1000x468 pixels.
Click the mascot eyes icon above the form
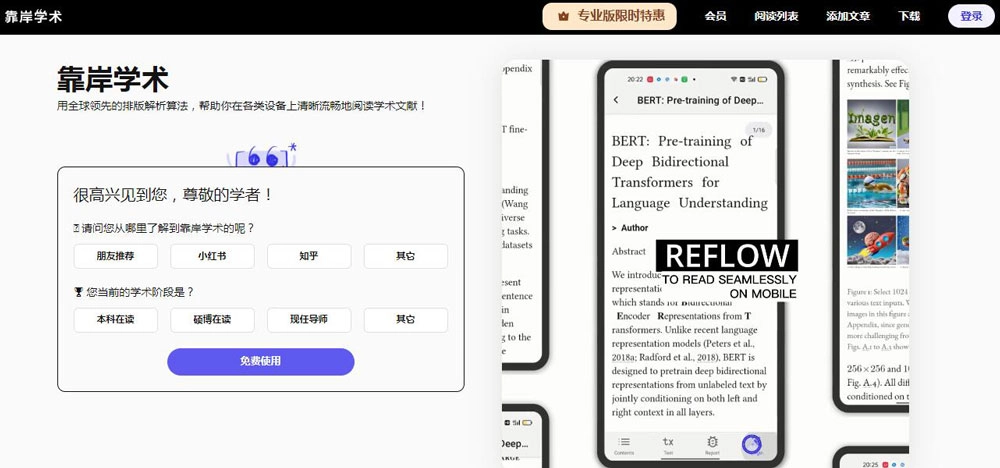pyautogui.click(x=263, y=155)
